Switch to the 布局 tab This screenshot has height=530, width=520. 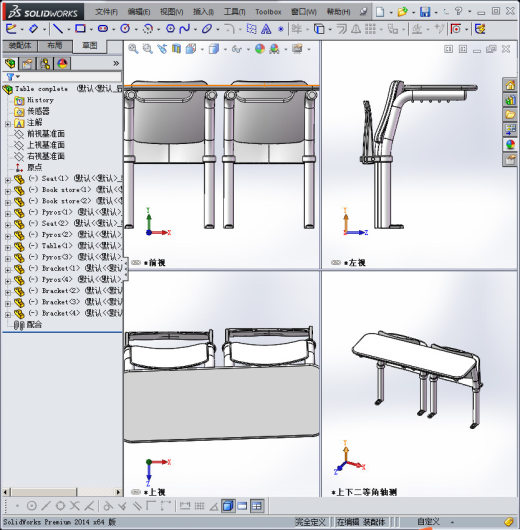55,46
